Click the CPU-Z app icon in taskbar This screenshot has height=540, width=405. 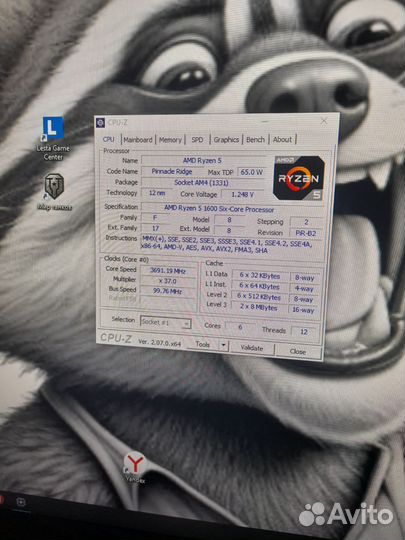[x=21, y=502]
